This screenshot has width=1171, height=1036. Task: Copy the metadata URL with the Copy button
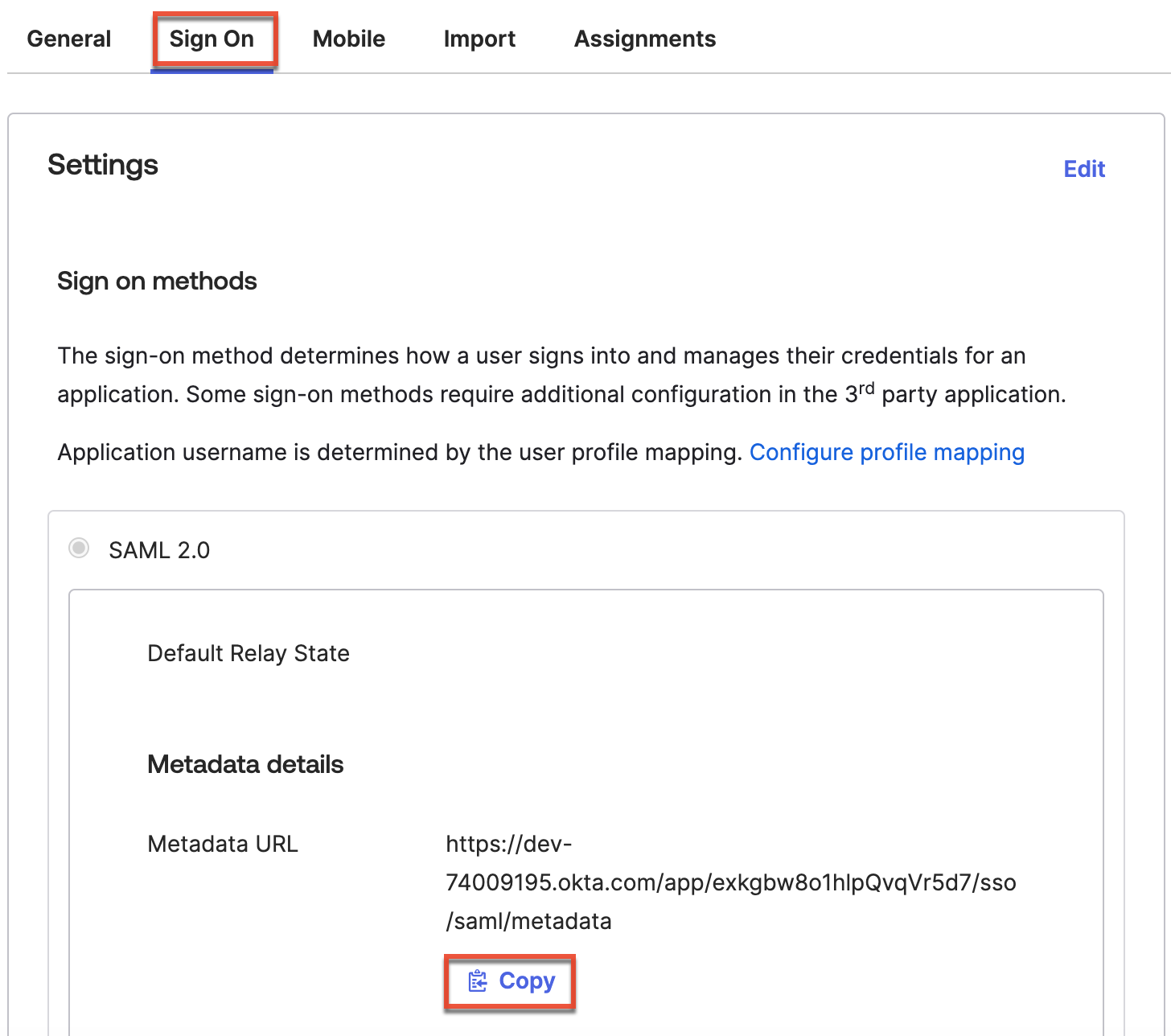(x=509, y=980)
